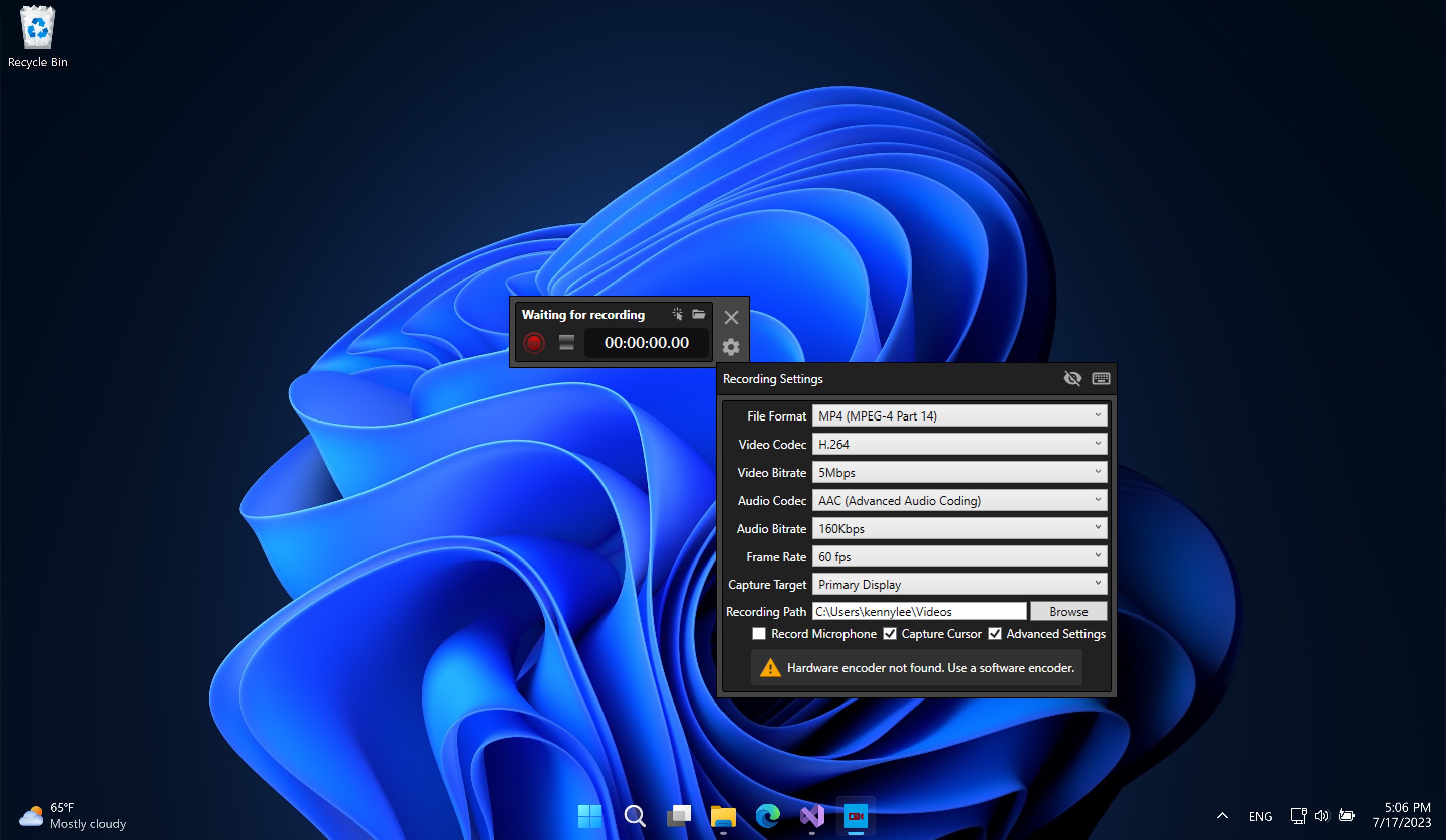
Task: Click the hardware encoder warning message
Action: pos(916,667)
